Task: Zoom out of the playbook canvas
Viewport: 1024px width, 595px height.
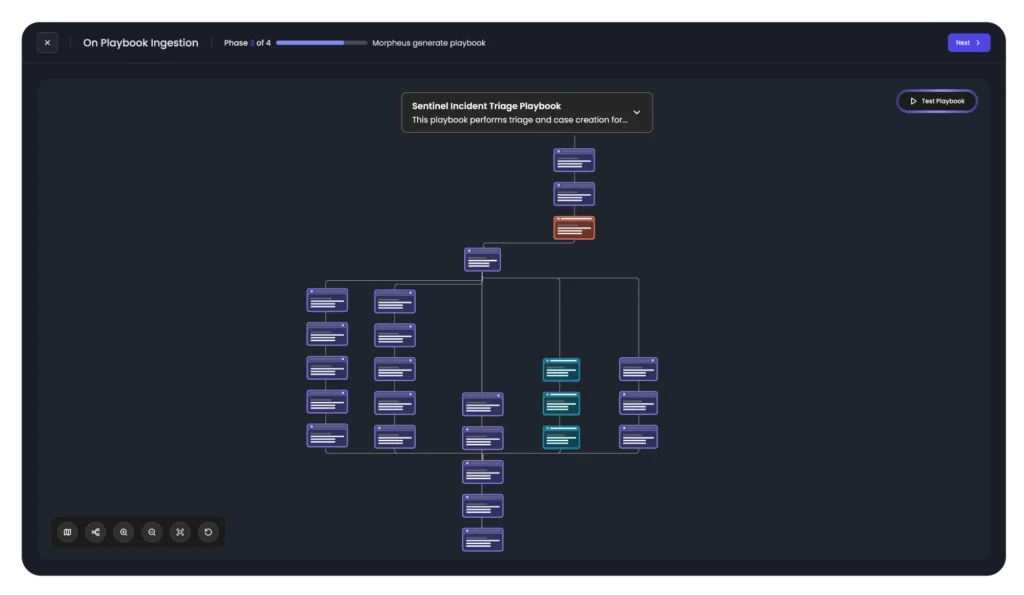Action: [152, 532]
